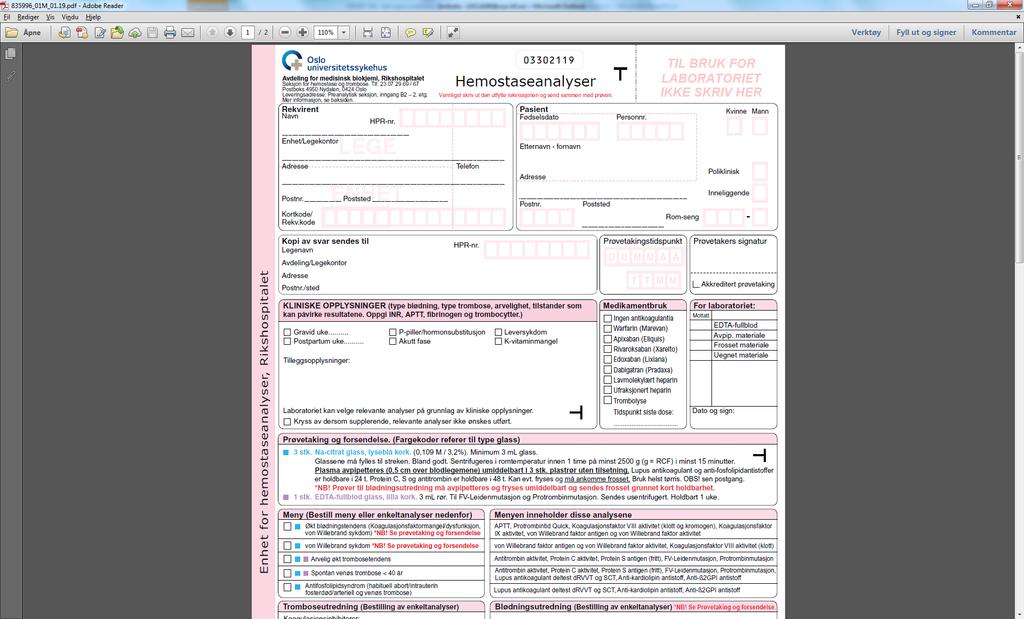This screenshot has height=619, width=1024.
Task: Select the highlight text tool
Action: coord(428,32)
